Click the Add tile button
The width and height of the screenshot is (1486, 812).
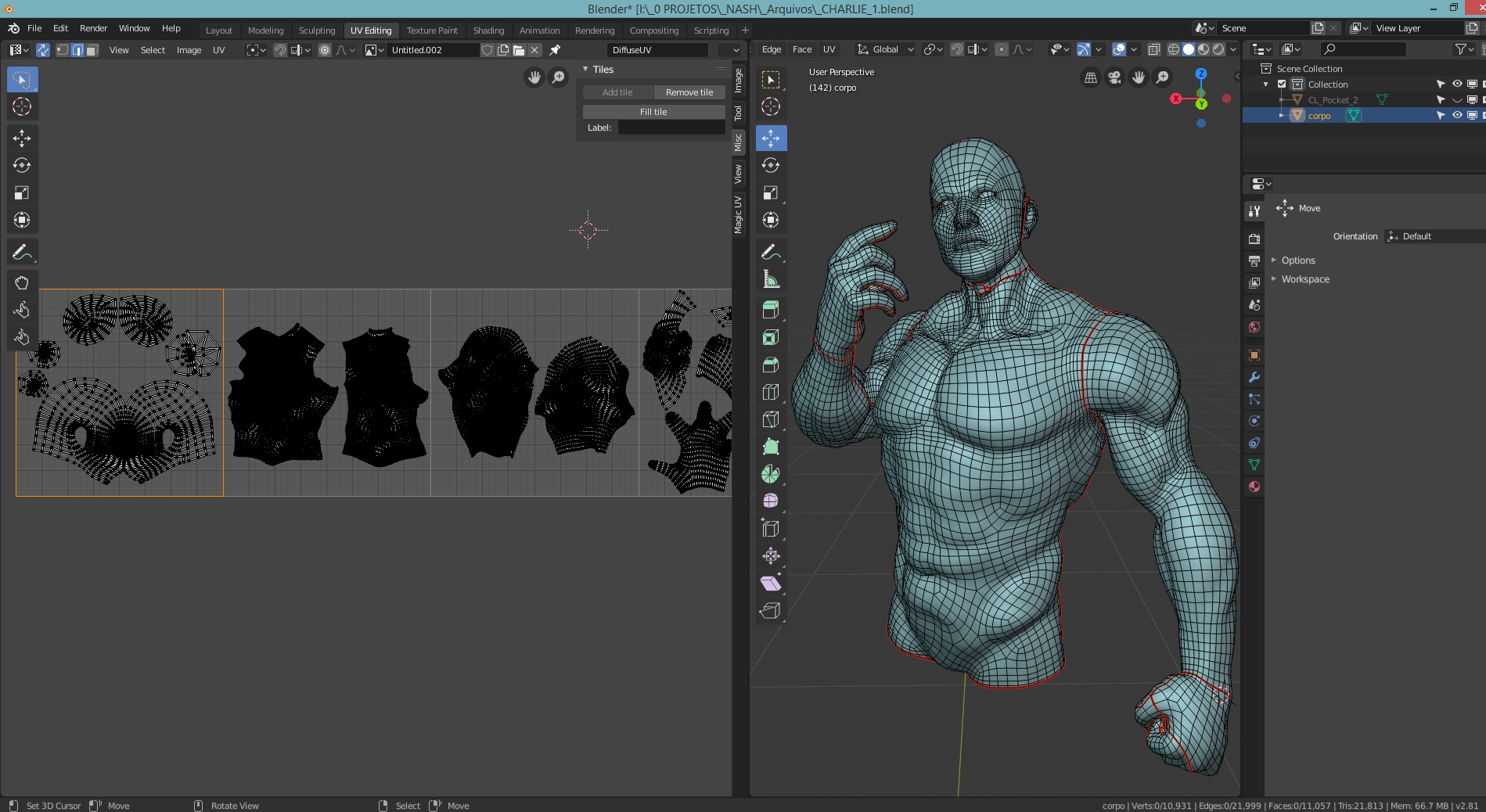[x=617, y=92]
